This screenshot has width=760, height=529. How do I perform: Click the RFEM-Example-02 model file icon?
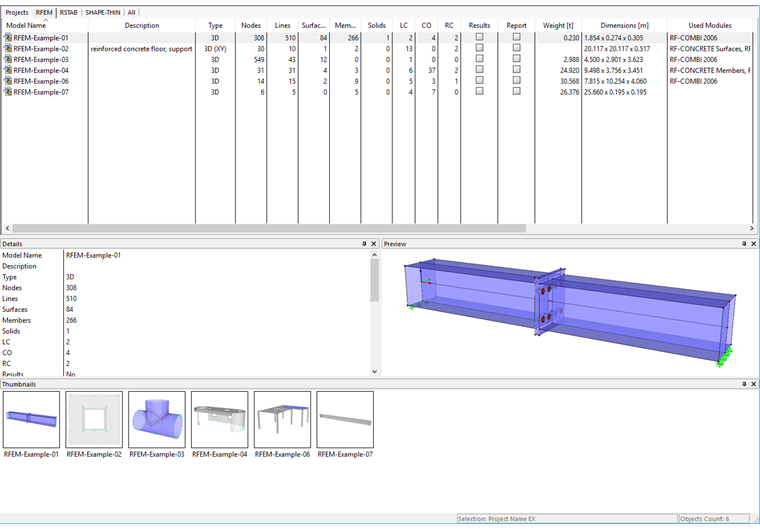coord(8,48)
